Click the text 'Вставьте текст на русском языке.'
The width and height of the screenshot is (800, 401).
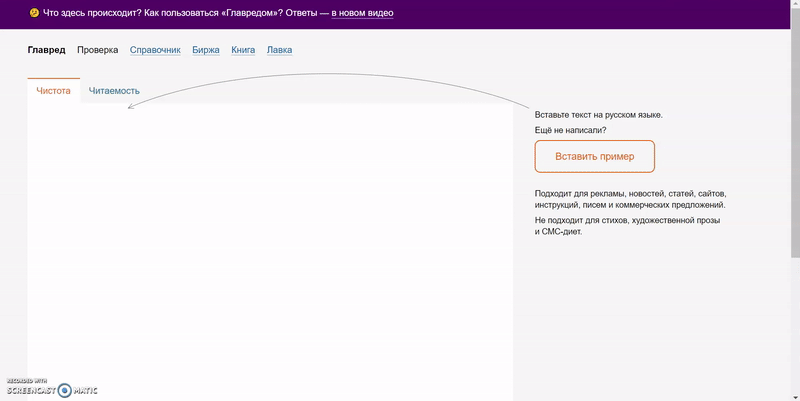click(598, 115)
